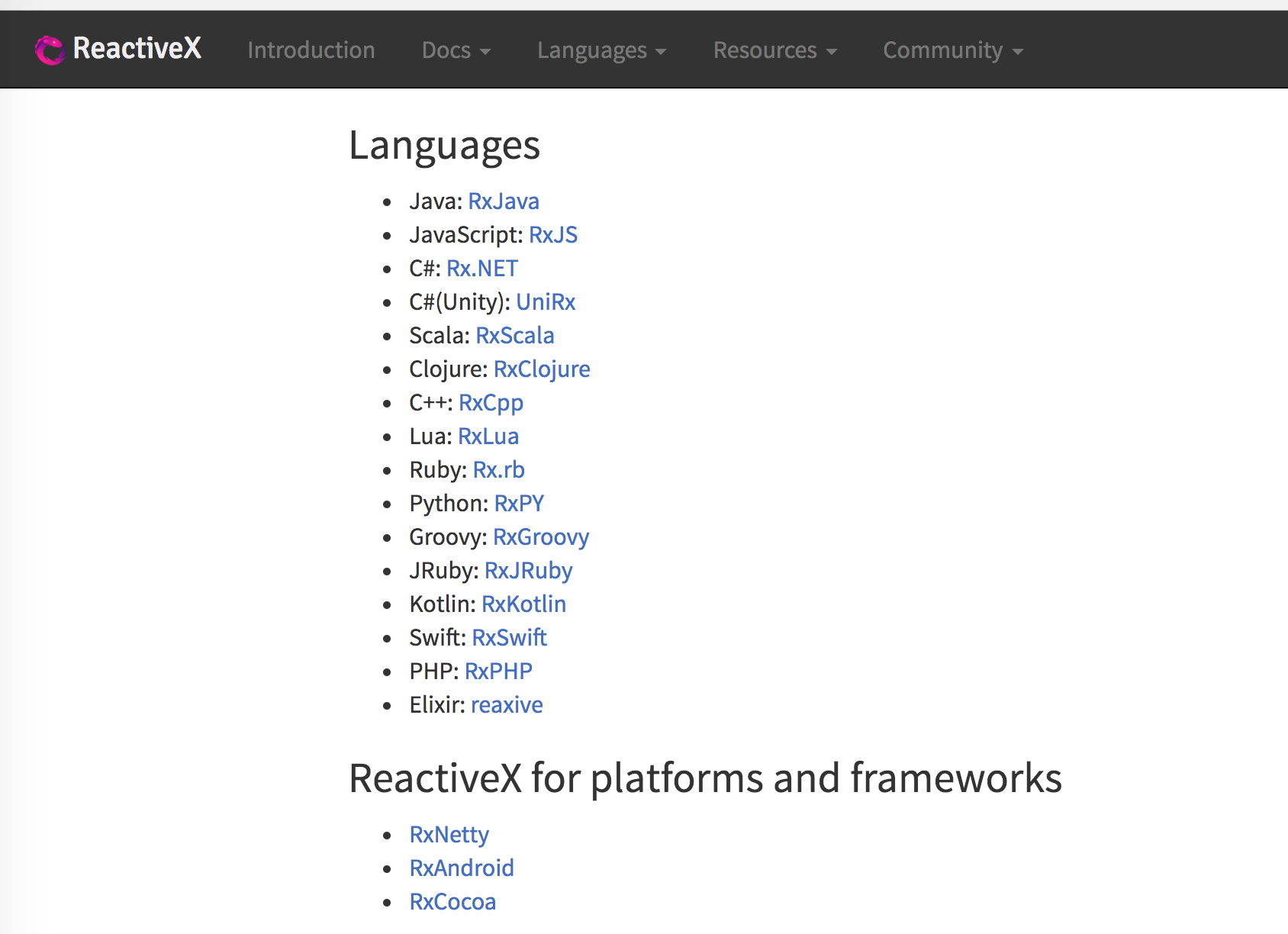
Task: Select the 'JavaScript:' label text
Action: pos(466,235)
